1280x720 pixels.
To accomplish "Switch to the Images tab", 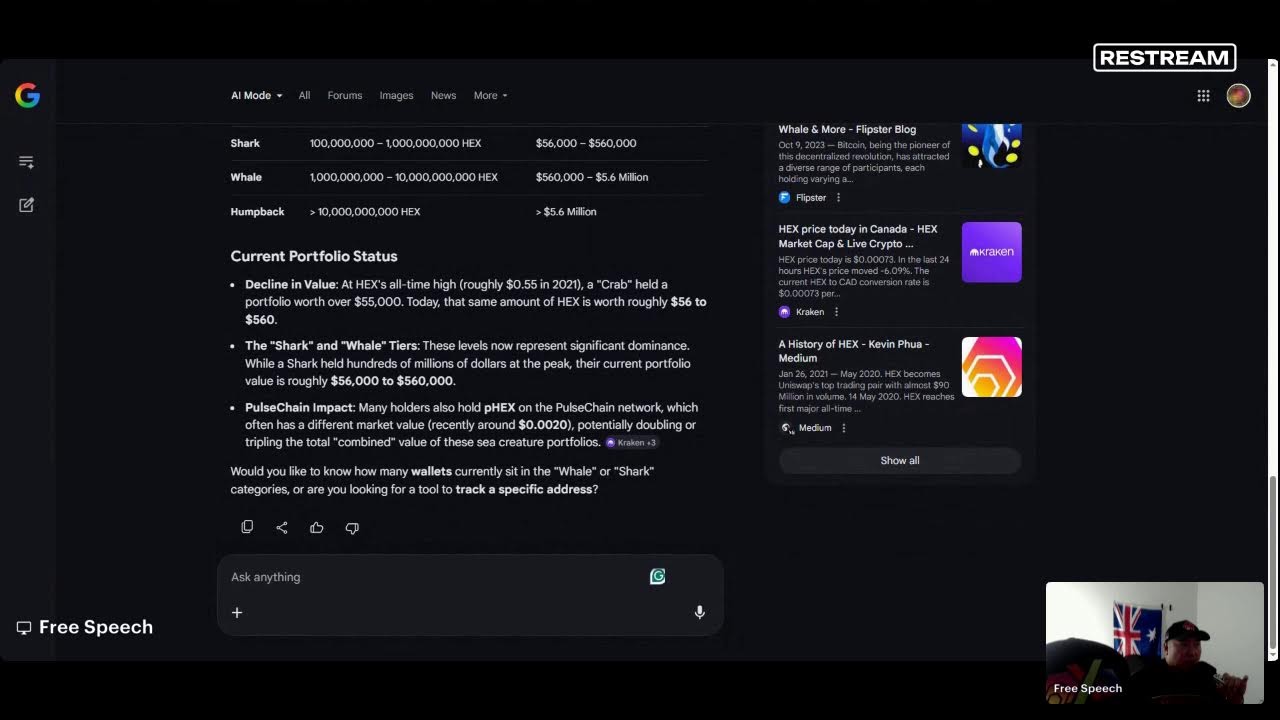I will [x=396, y=95].
